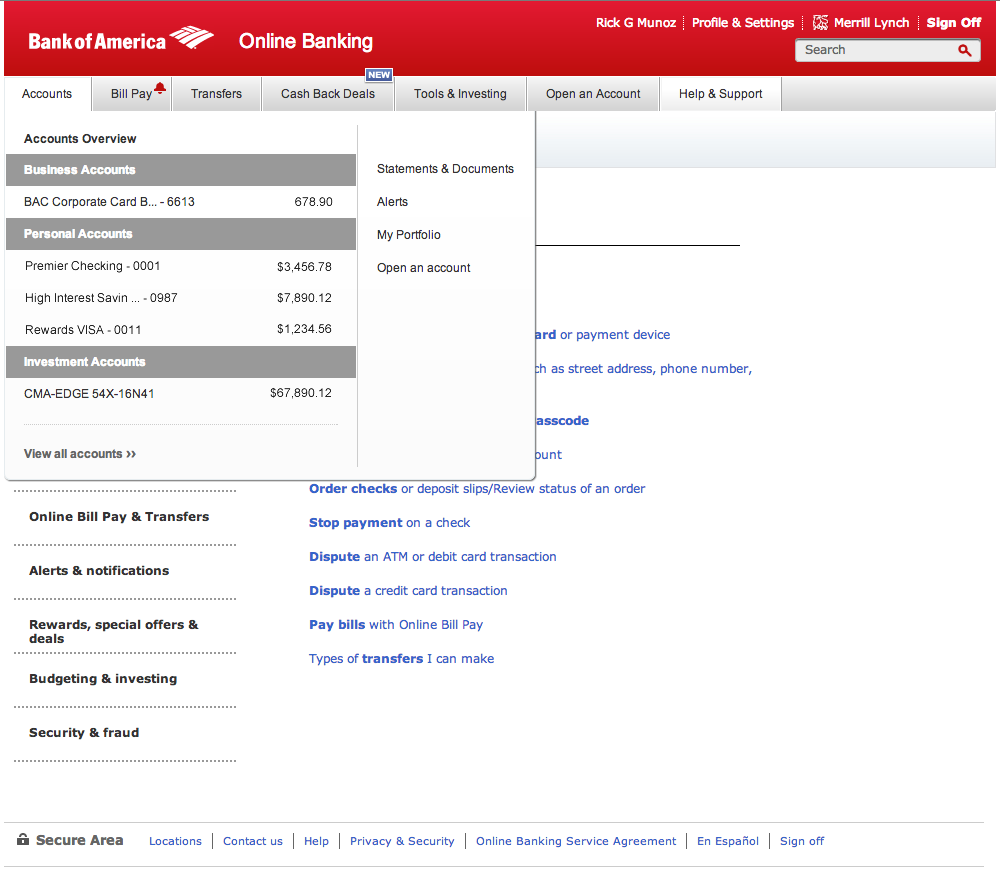Click the Locations footer link
Screen dimensions: 1000x876
[x=175, y=841]
